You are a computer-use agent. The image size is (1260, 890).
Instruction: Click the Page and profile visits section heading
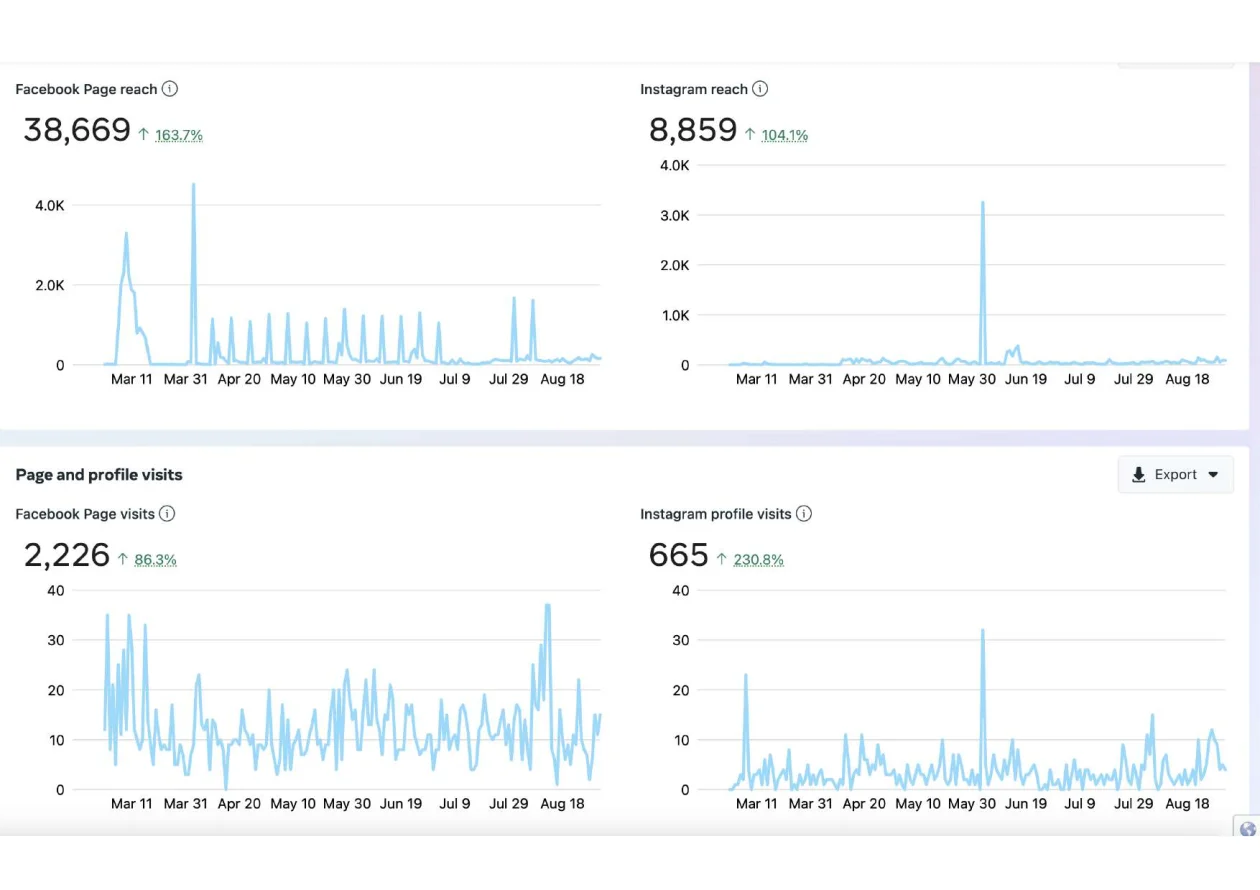pos(98,474)
